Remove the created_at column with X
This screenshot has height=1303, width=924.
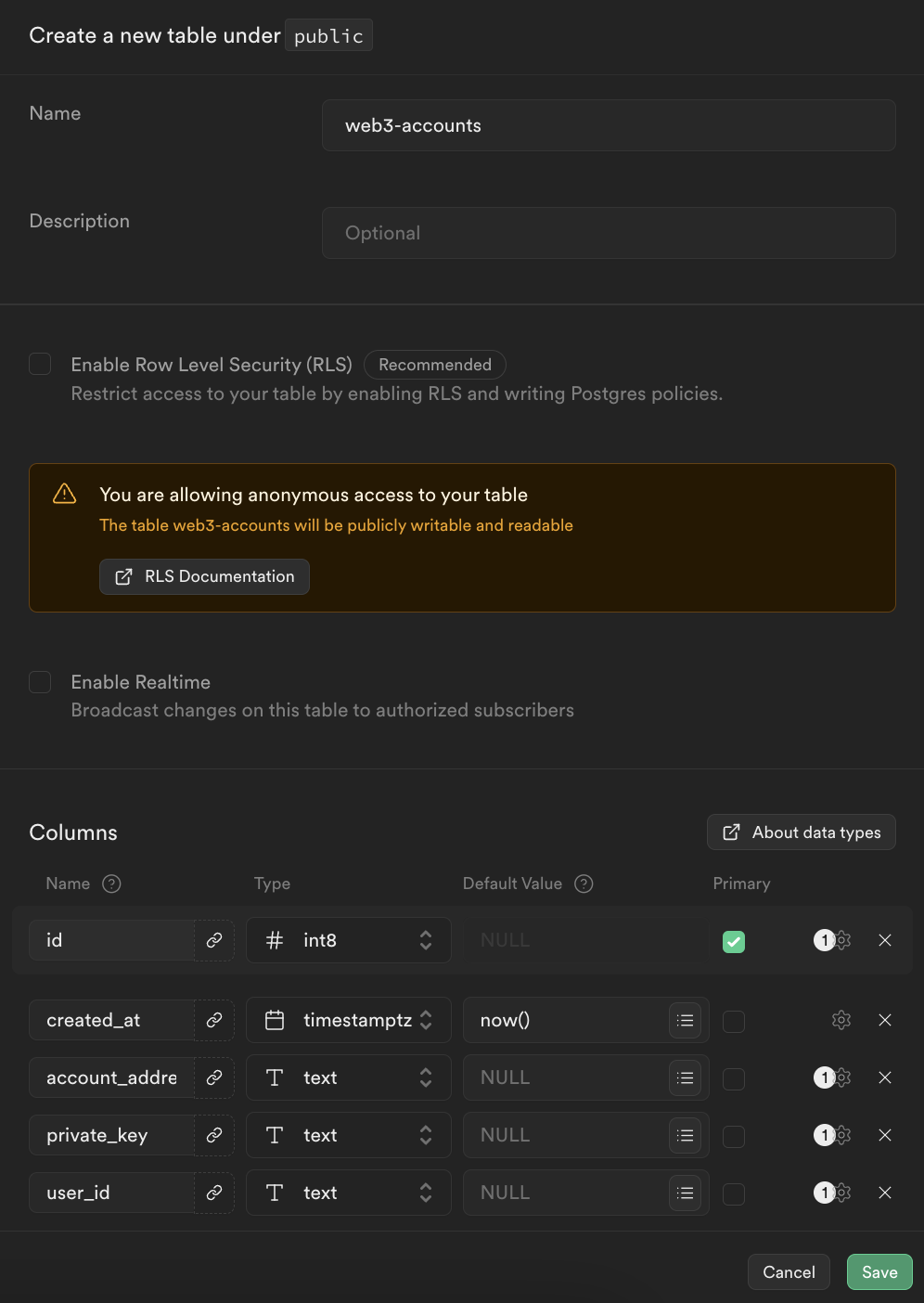pos(885,1020)
